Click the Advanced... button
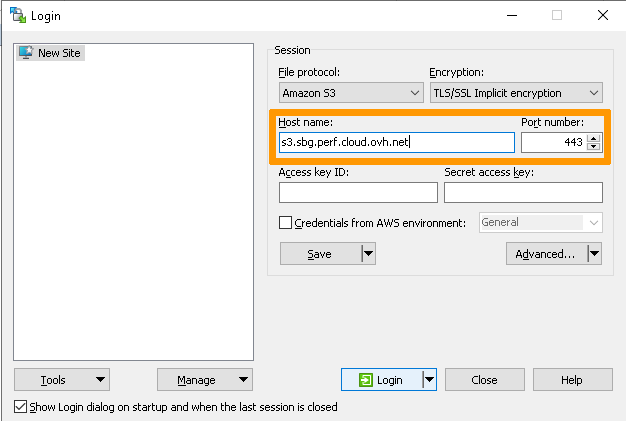 point(545,254)
